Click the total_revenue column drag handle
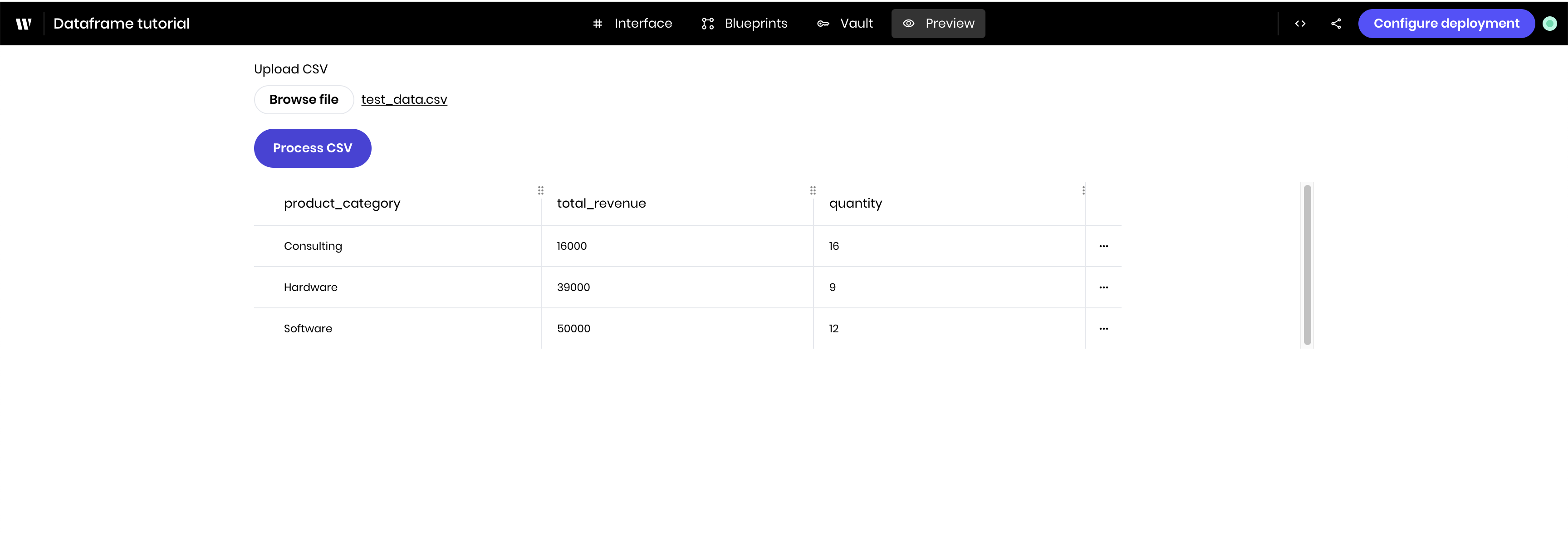The image size is (1568, 535). pos(813,190)
